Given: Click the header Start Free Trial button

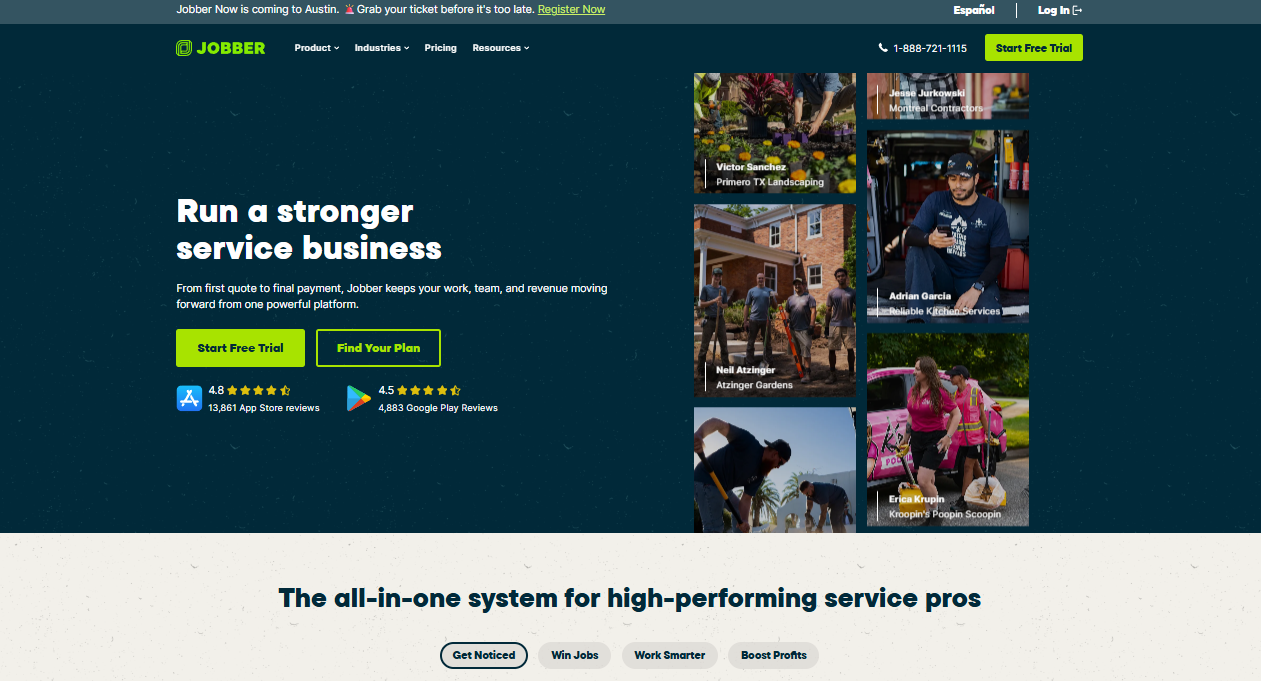Looking at the screenshot, I should pos(1034,48).
